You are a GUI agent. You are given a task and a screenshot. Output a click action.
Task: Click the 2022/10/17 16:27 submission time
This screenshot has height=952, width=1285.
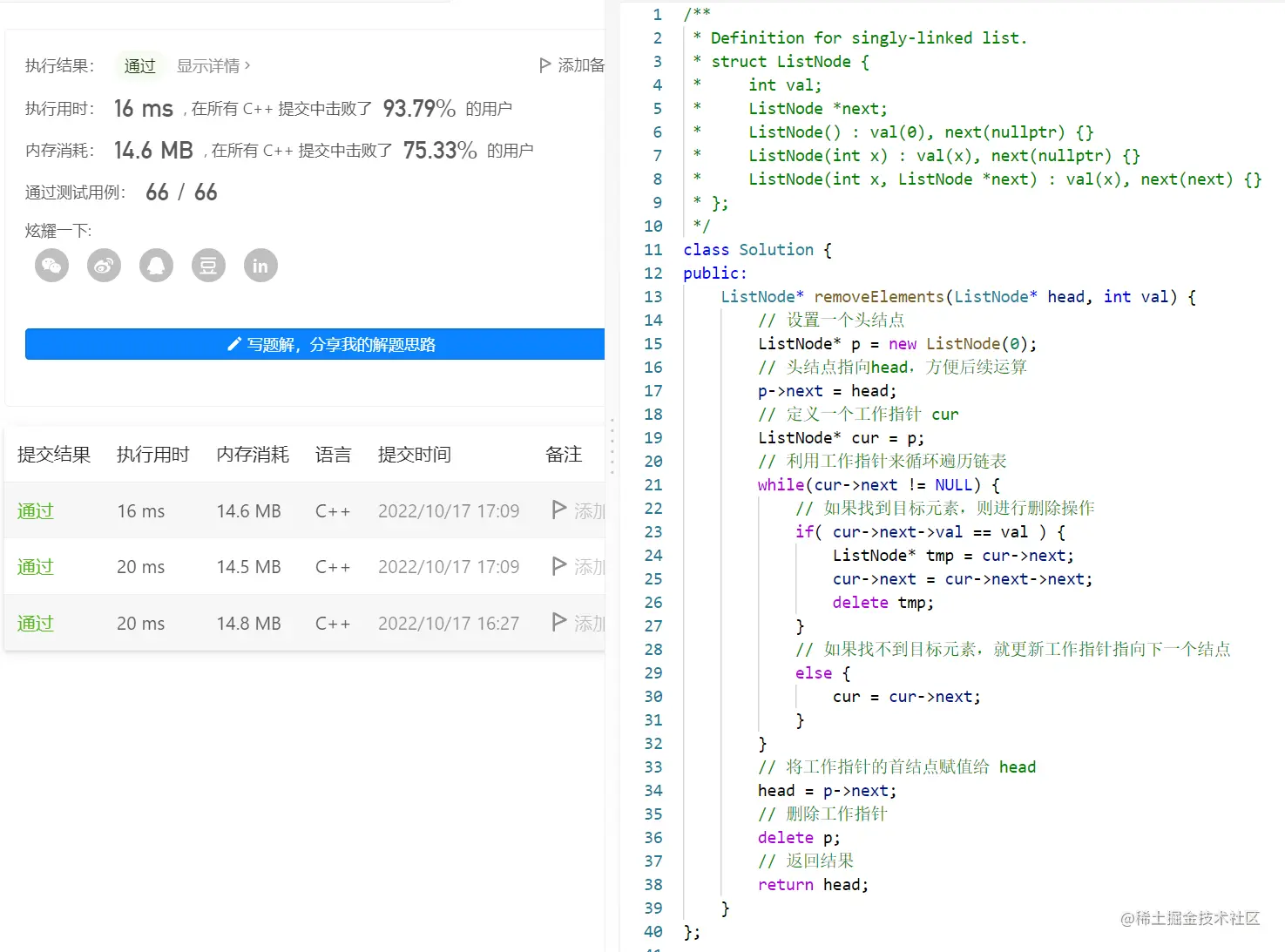point(449,624)
